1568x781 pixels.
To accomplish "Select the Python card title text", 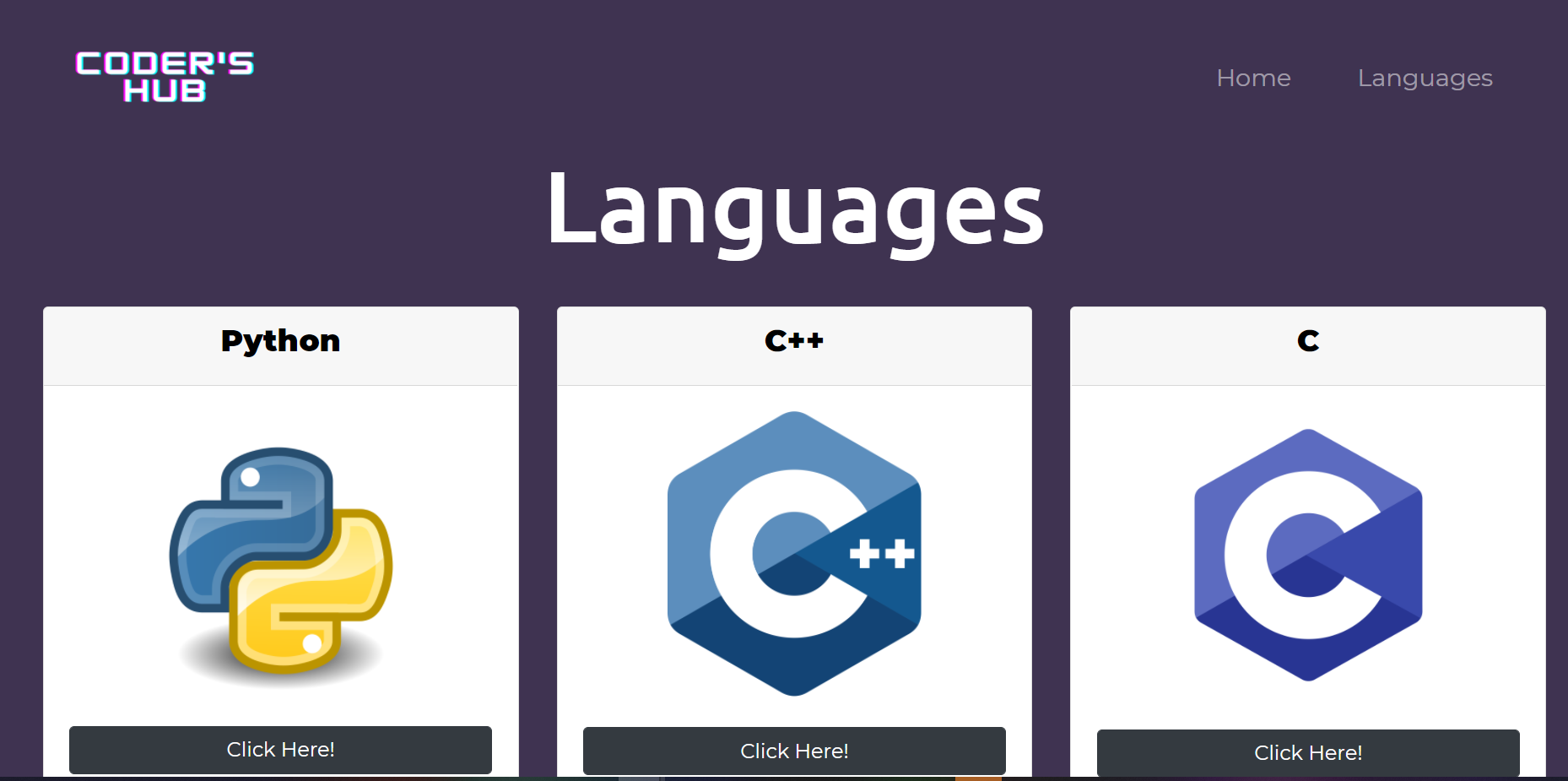I will pyautogui.click(x=280, y=341).
